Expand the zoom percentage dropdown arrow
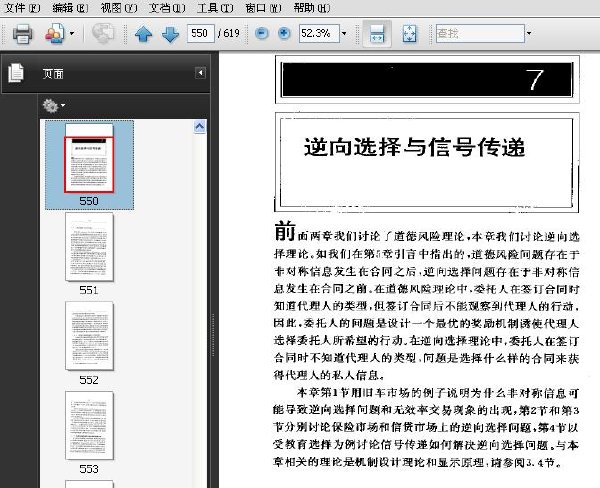The width and height of the screenshot is (600, 488). [344, 33]
